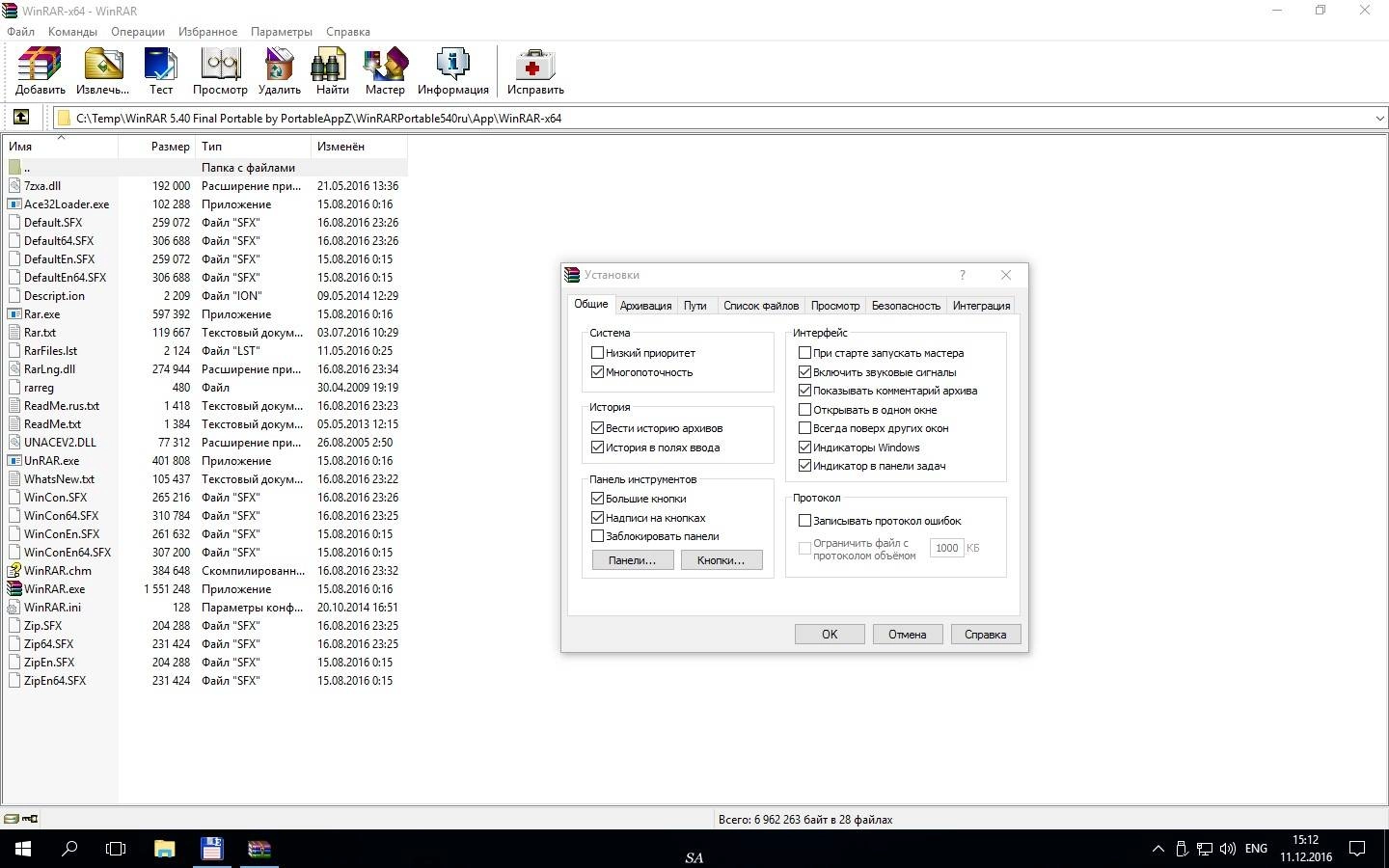Click the floppy disk app on taskbar
This screenshot has height=868, width=1389.
pos(211,849)
